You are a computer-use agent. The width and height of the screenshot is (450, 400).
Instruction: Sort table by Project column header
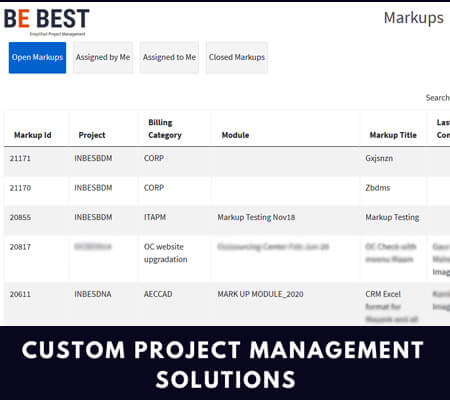(x=92, y=135)
